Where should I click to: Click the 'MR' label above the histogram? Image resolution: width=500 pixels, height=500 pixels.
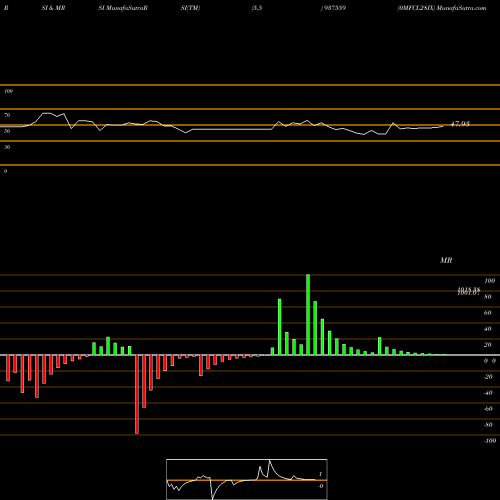click(x=446, y=260)
